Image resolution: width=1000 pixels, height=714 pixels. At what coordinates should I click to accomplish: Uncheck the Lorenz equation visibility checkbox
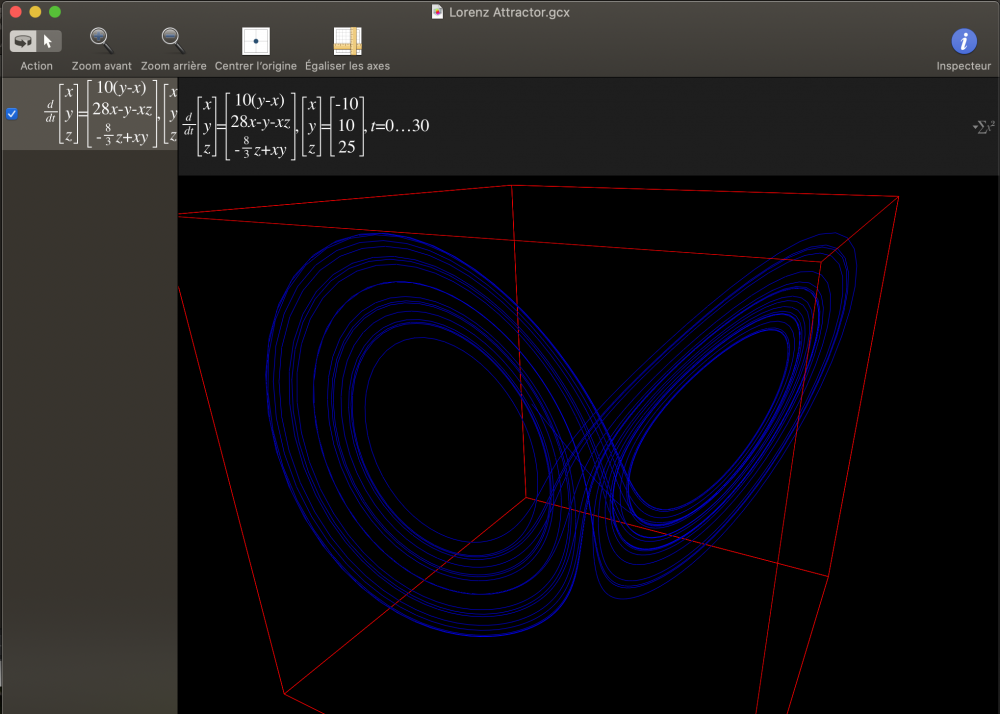point(12,113)
